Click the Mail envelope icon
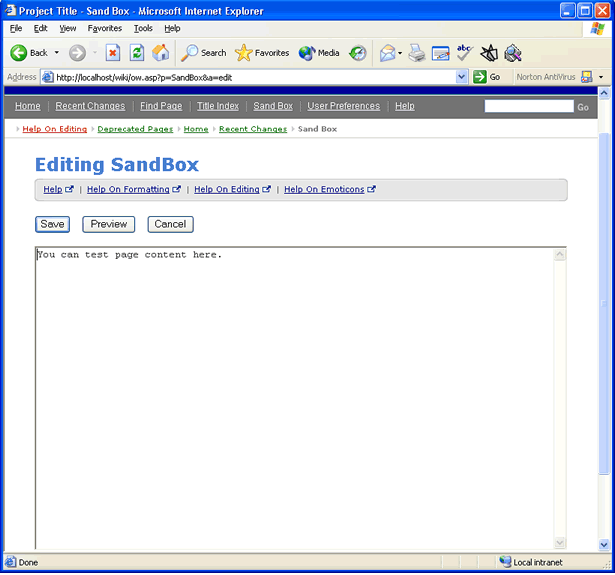 click(387, 53)
